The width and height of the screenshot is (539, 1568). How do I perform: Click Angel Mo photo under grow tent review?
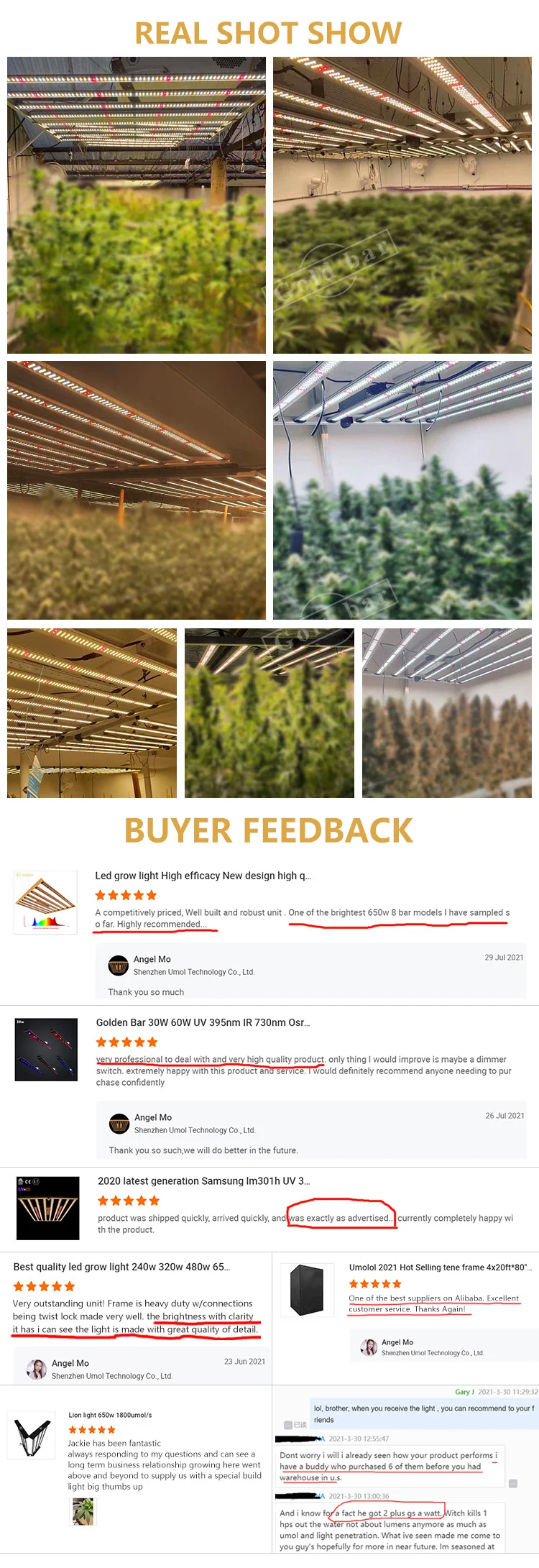(x=369, y=1347)
